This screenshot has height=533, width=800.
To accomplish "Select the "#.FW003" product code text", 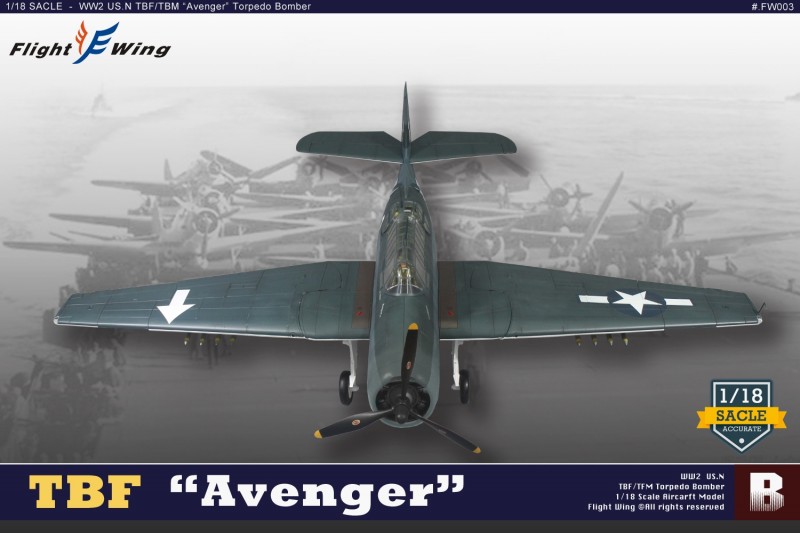I will tap(772, 7).
